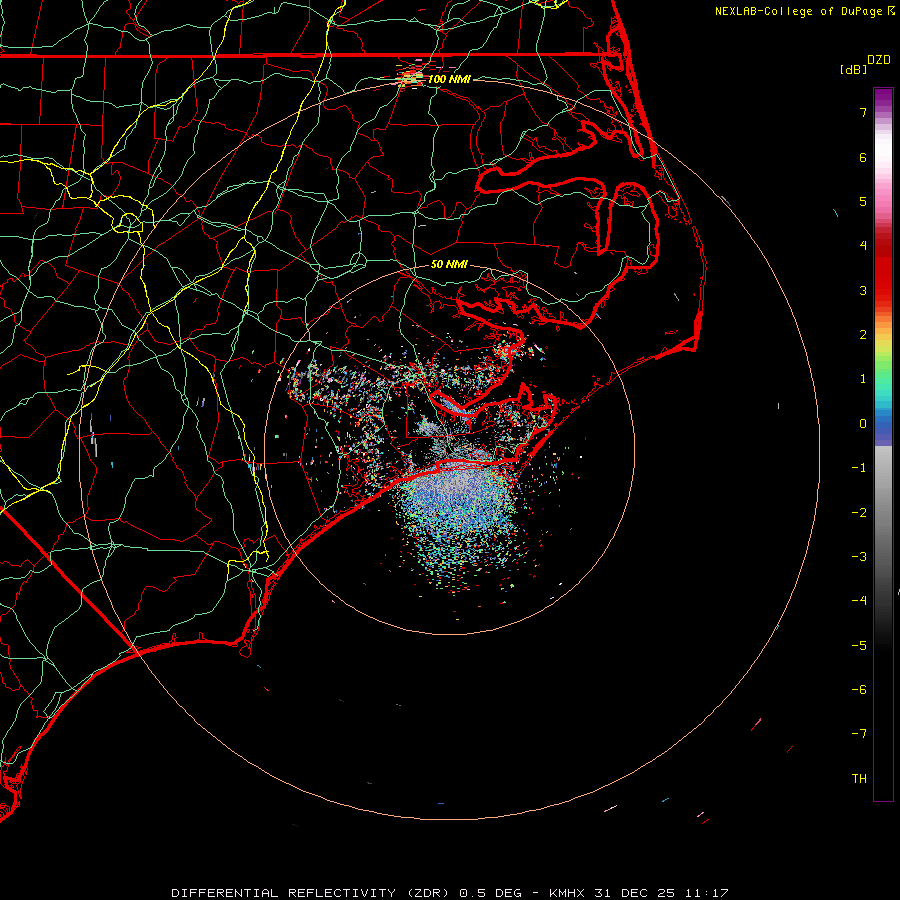
Task: Pick the blue 0 dB color band
Action: click(x=883, y=426)
